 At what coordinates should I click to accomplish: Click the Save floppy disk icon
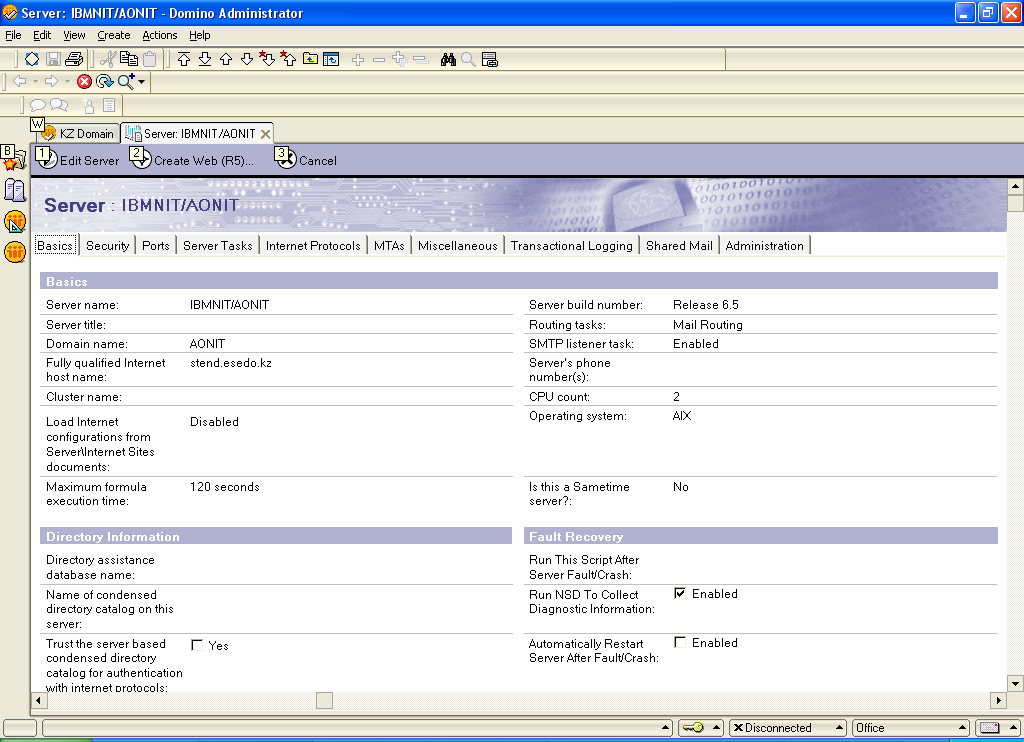click(54, 59)
